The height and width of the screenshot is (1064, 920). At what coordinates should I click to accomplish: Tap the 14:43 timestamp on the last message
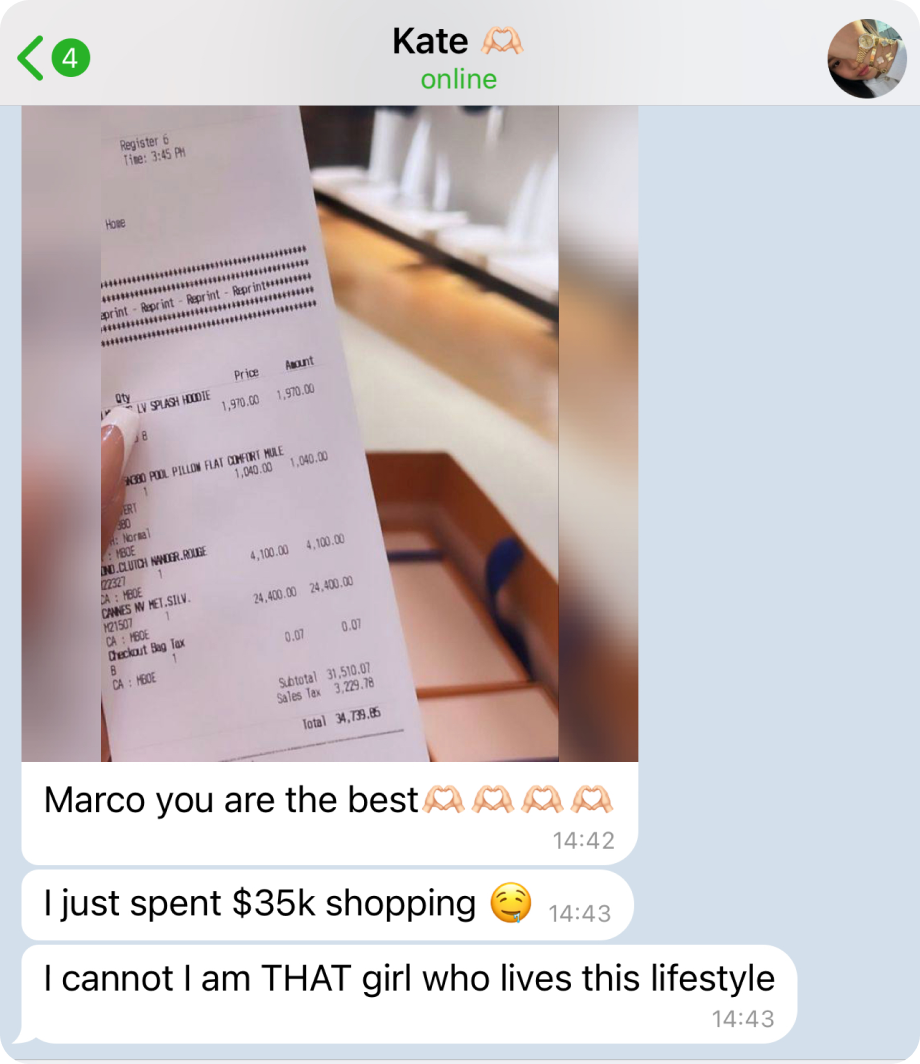(x=743, y=1019)
